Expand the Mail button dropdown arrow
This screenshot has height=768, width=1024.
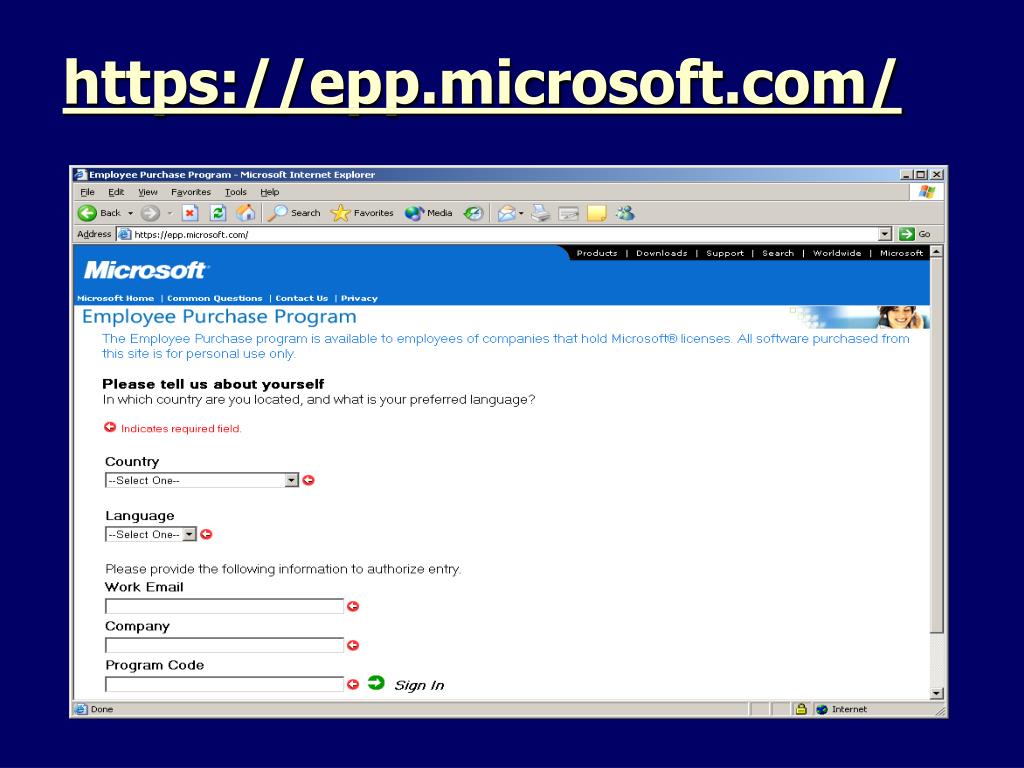pyautogui.click(x=521, y=214)
